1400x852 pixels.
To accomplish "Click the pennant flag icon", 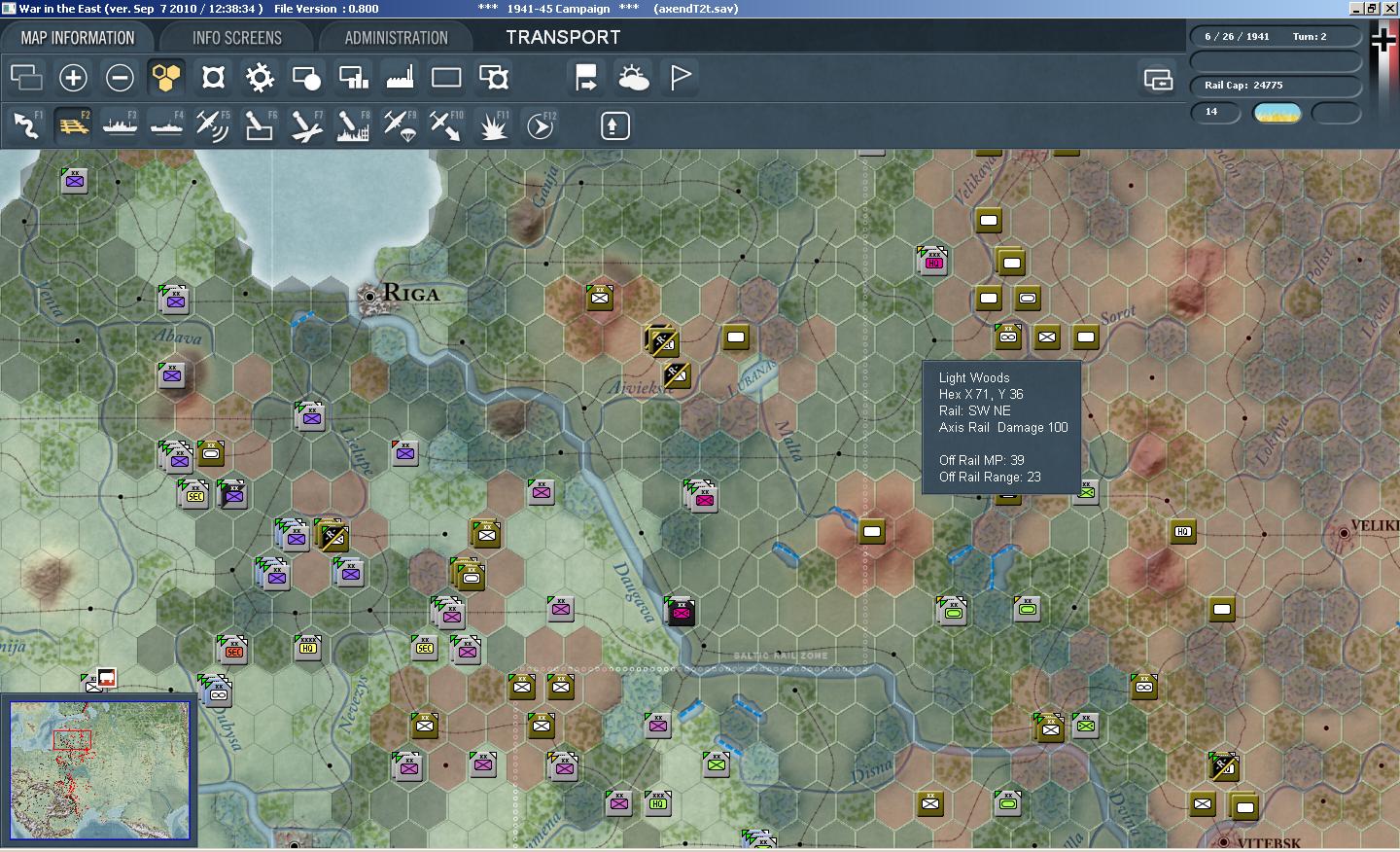I will 681,77.
